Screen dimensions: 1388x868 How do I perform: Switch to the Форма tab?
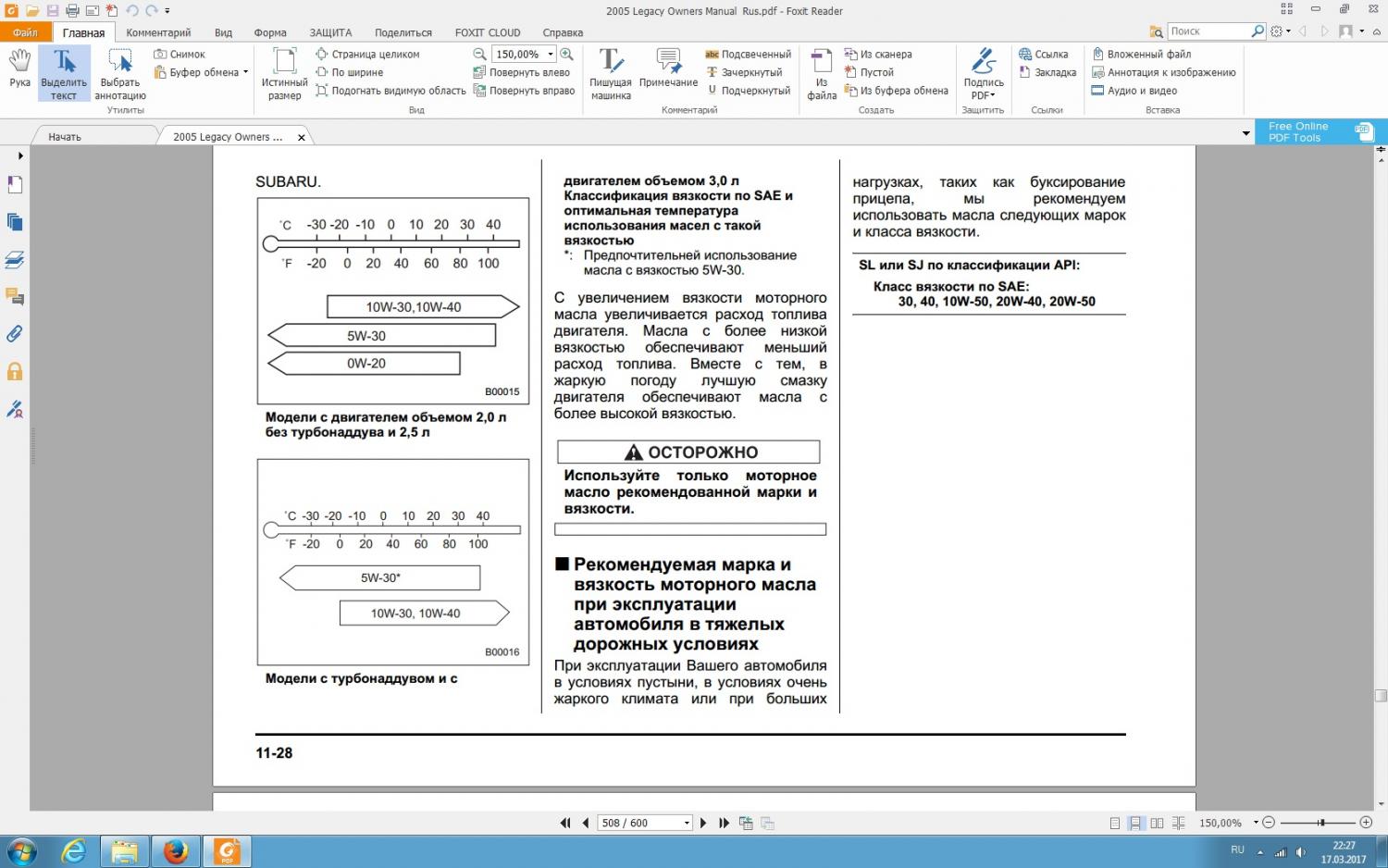[x=270, y=32]
